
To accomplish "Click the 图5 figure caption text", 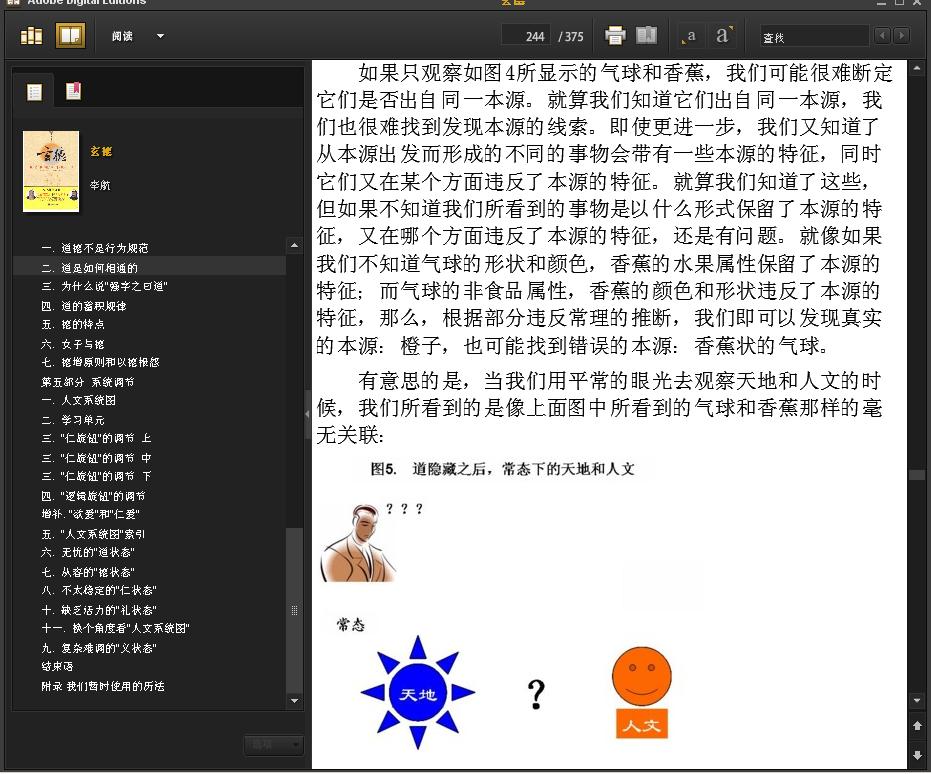I will (502, 469).
